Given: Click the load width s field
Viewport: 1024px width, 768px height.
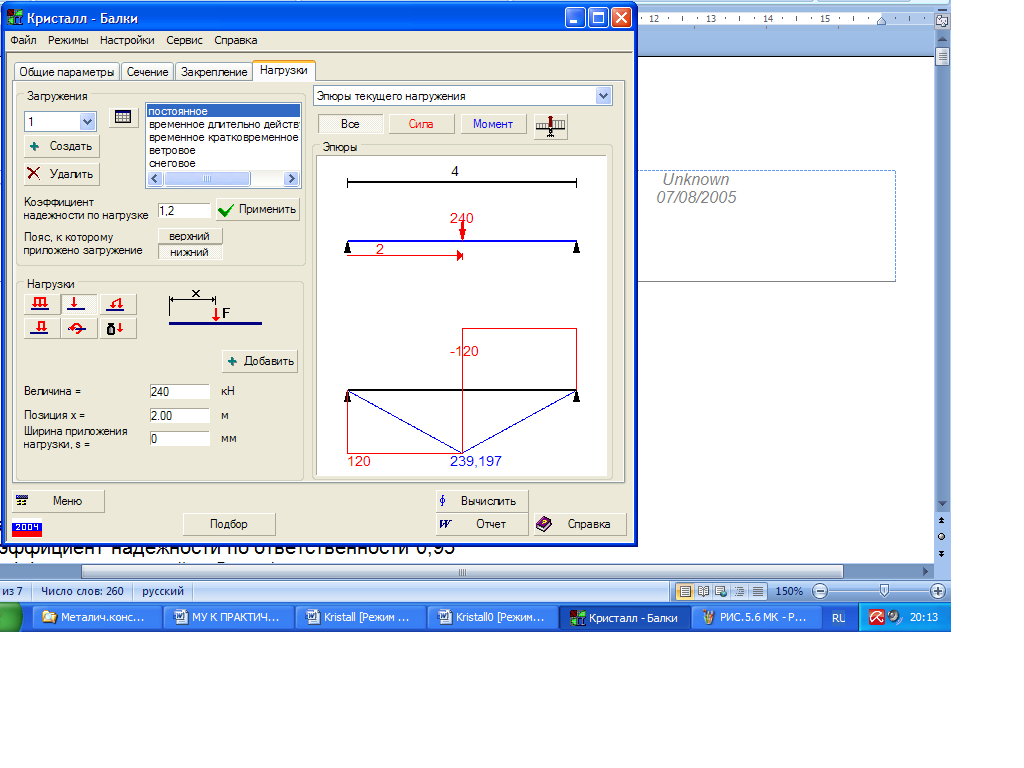Looking at the screenshot, I should tap(180, 439).
